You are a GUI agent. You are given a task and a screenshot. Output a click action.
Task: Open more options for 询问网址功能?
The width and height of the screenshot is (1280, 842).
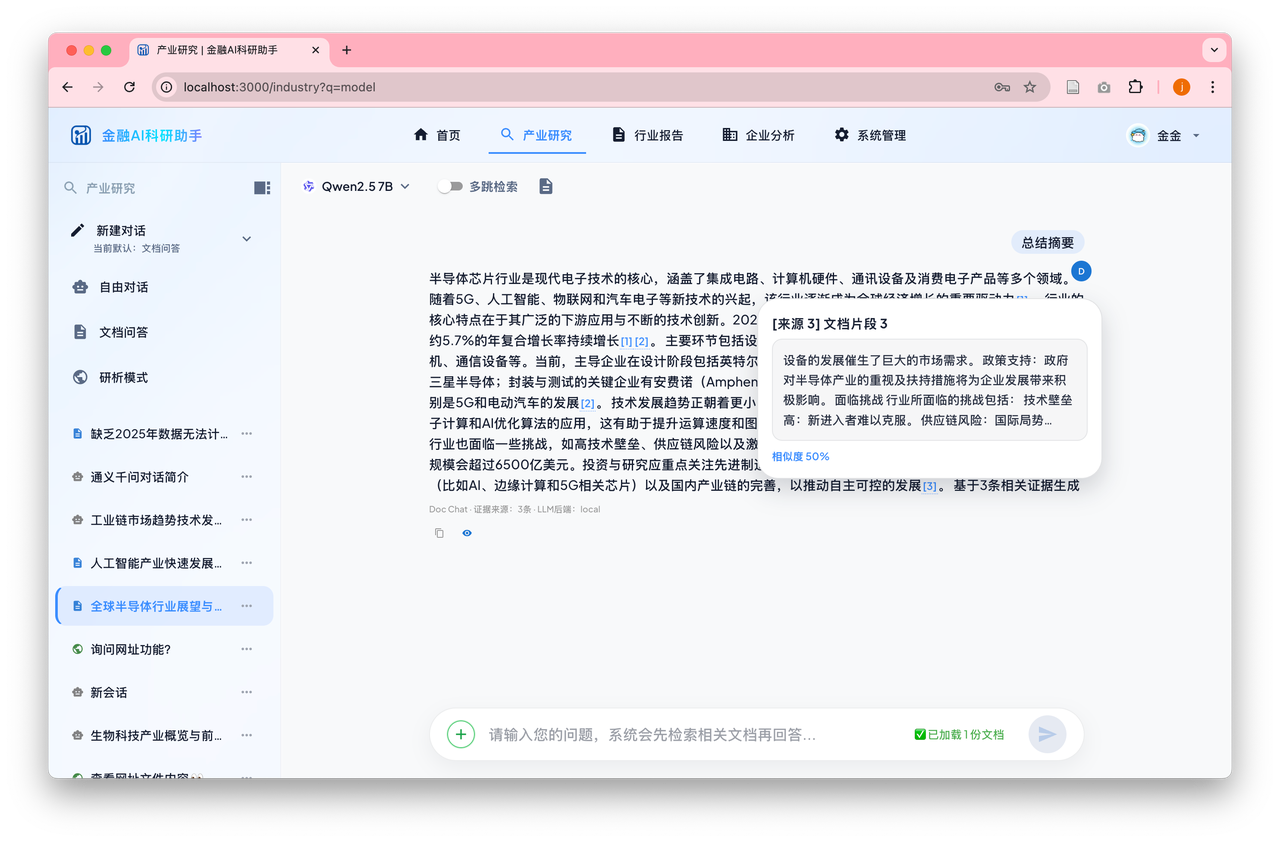247,649
